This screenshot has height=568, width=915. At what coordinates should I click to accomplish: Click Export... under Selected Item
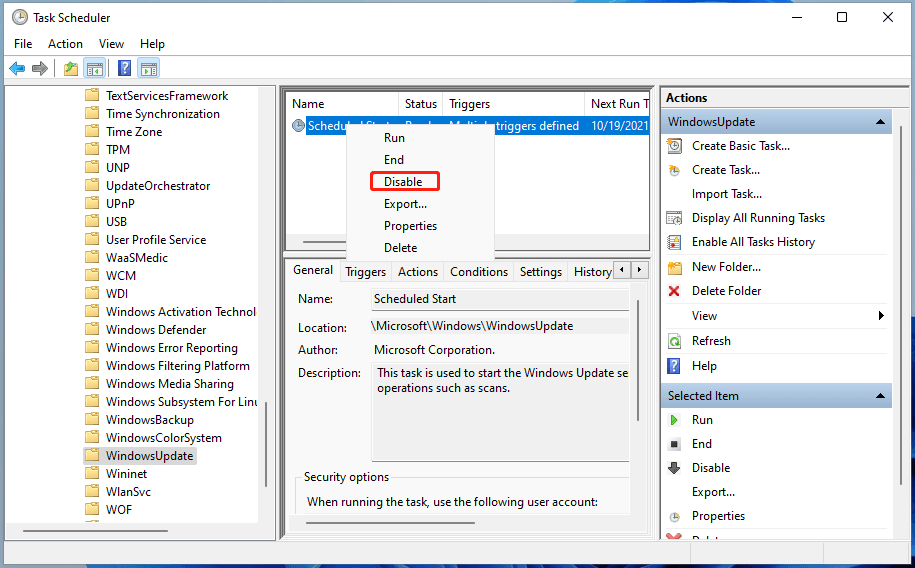(x=713, y=492)
